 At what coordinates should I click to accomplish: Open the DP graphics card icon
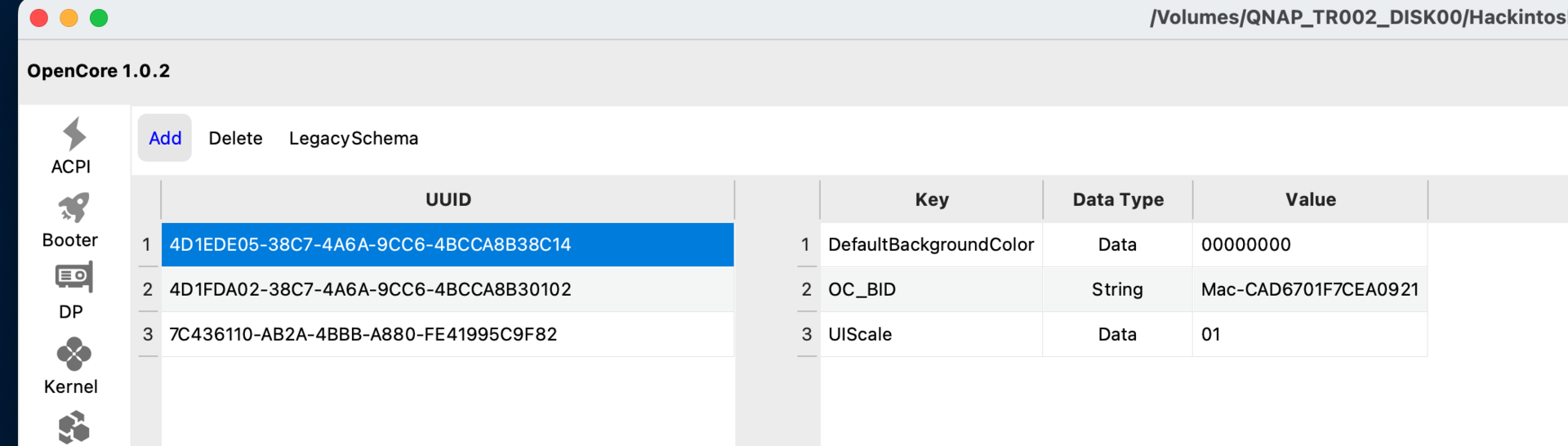73,278
